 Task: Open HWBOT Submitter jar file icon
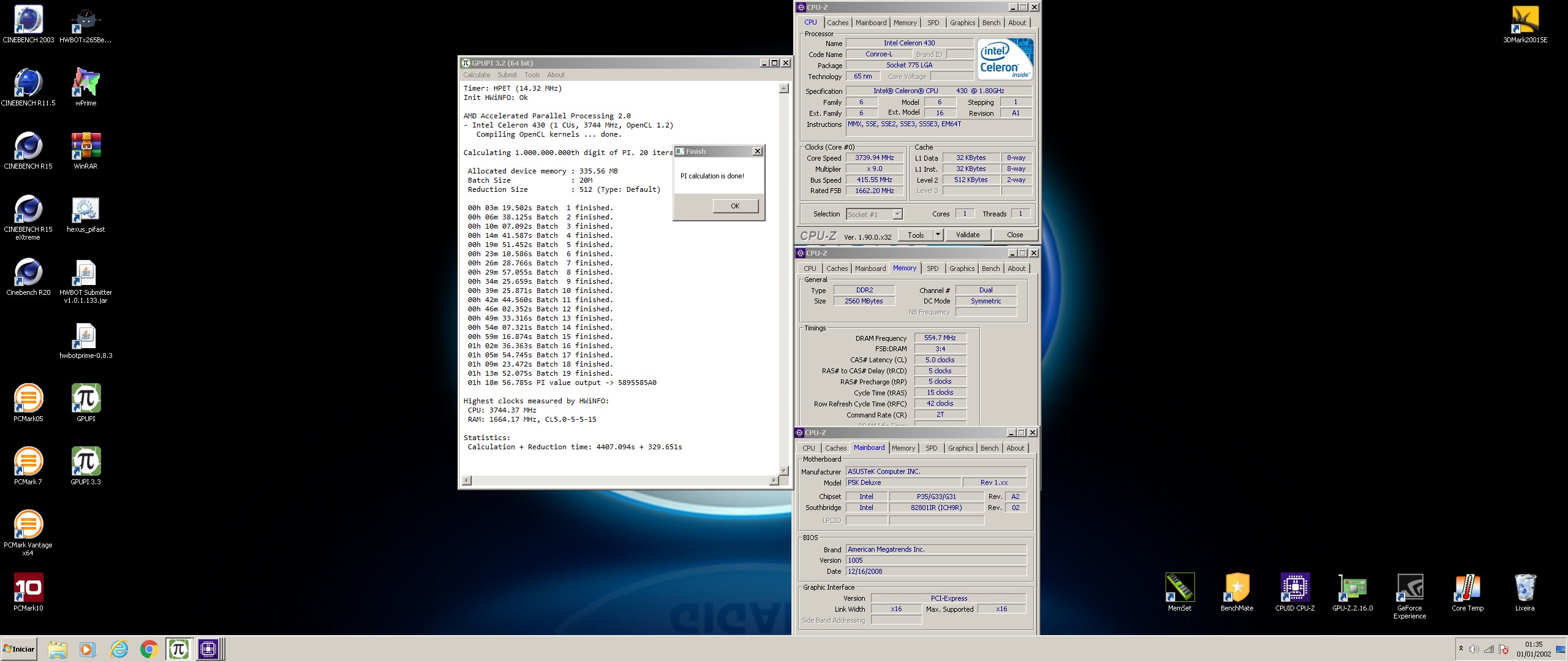click(x=86, y=281)
